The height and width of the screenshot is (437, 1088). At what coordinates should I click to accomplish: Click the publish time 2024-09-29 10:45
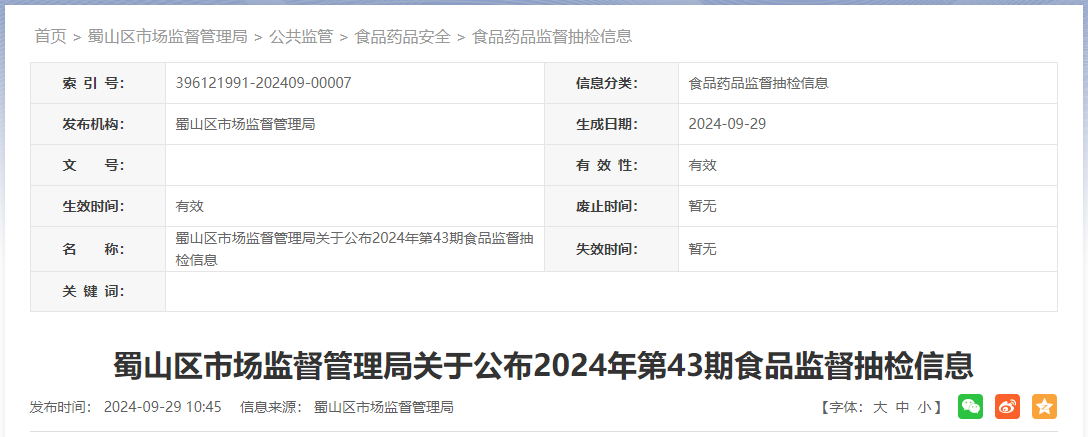[x=162, y=407]
